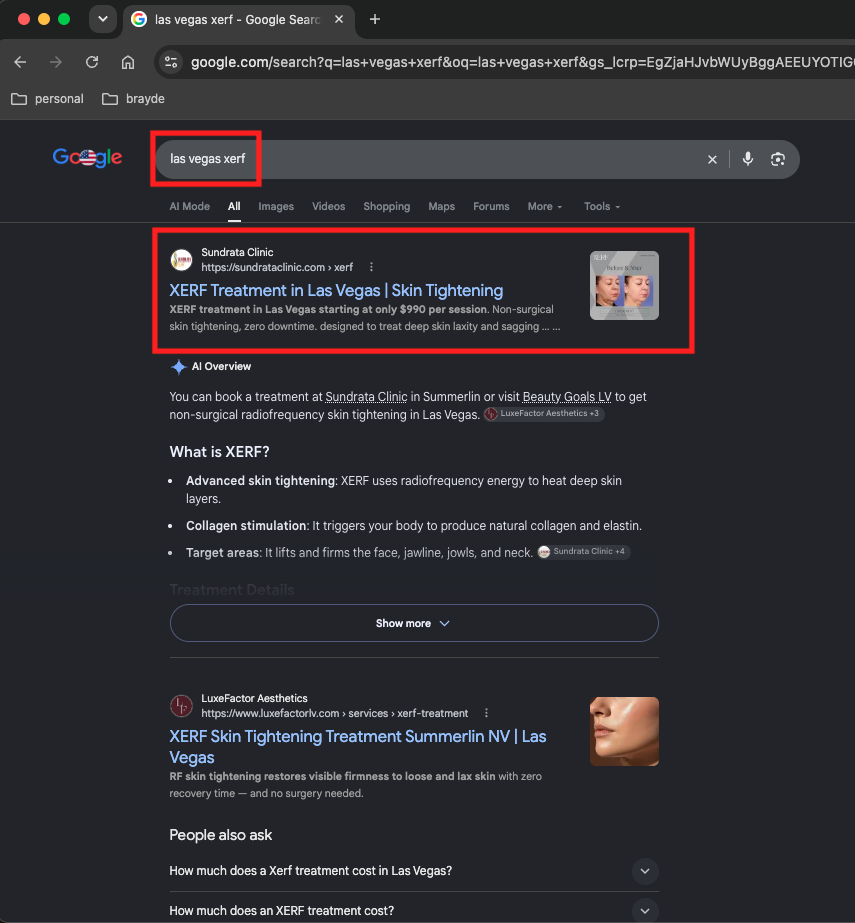Click the Google logo

point(87,157)
